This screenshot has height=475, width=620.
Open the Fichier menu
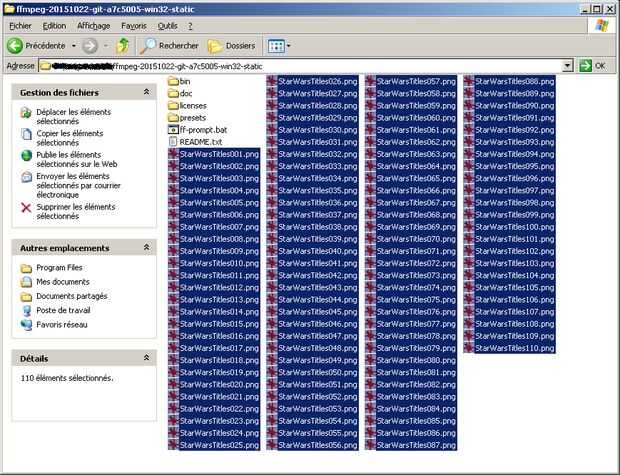click(20, 26)
